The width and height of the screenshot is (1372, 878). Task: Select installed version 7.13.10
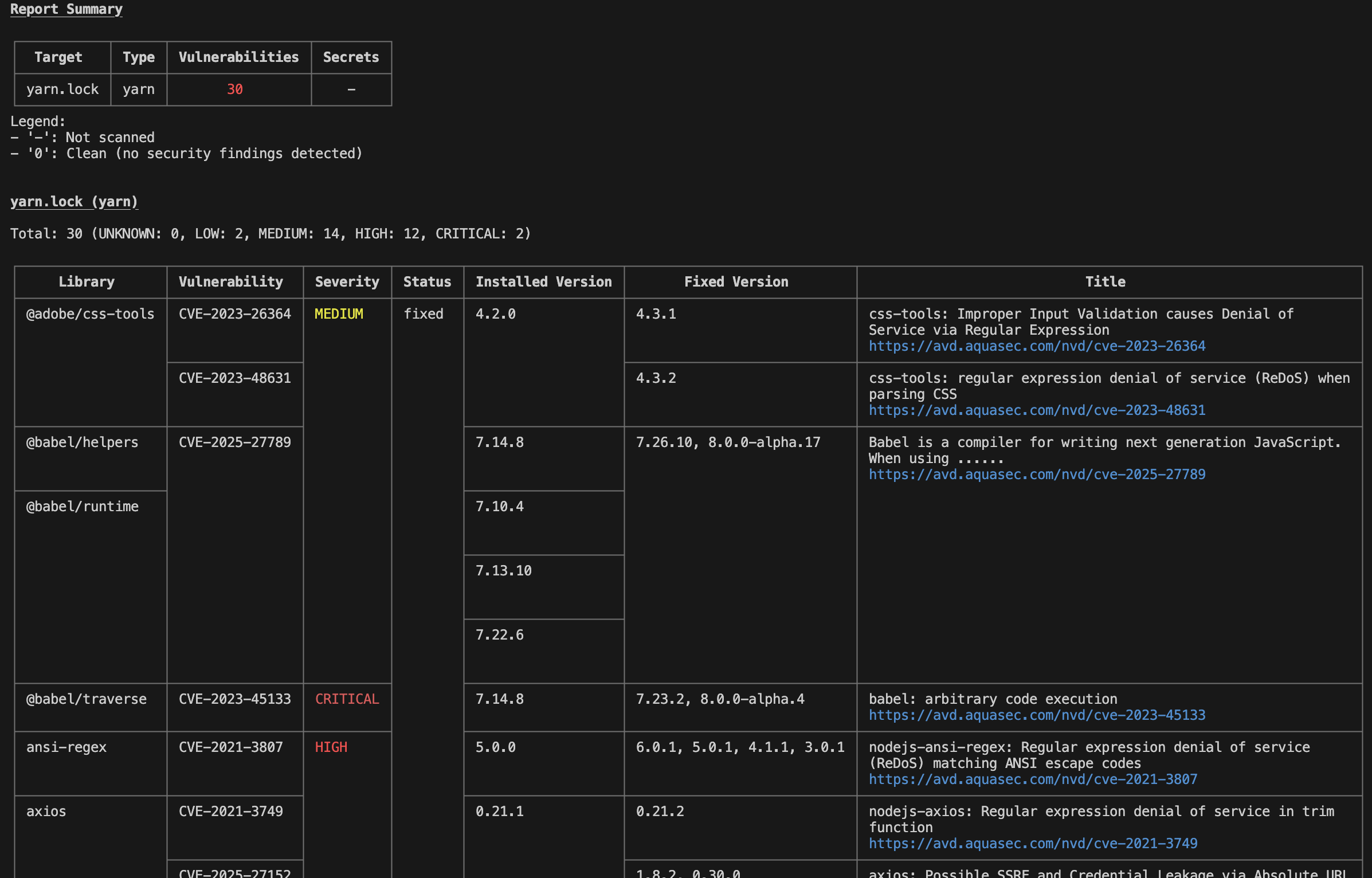504,571
